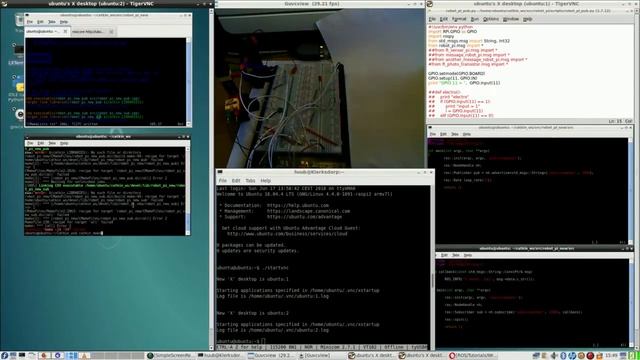
Task: Open Tabs menu in houb@KDerksdorp terminal
Action: pos(250,180)
